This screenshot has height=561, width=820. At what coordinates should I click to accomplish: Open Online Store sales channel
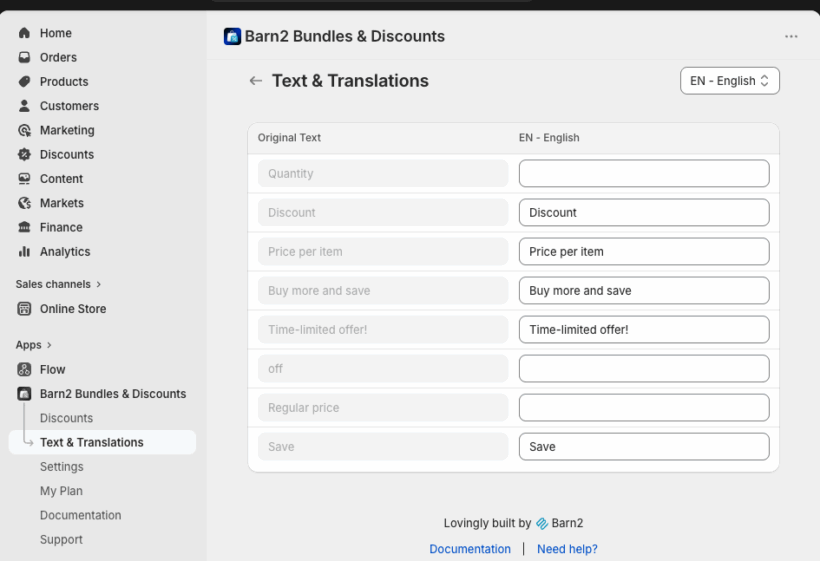tap(73, 309)
